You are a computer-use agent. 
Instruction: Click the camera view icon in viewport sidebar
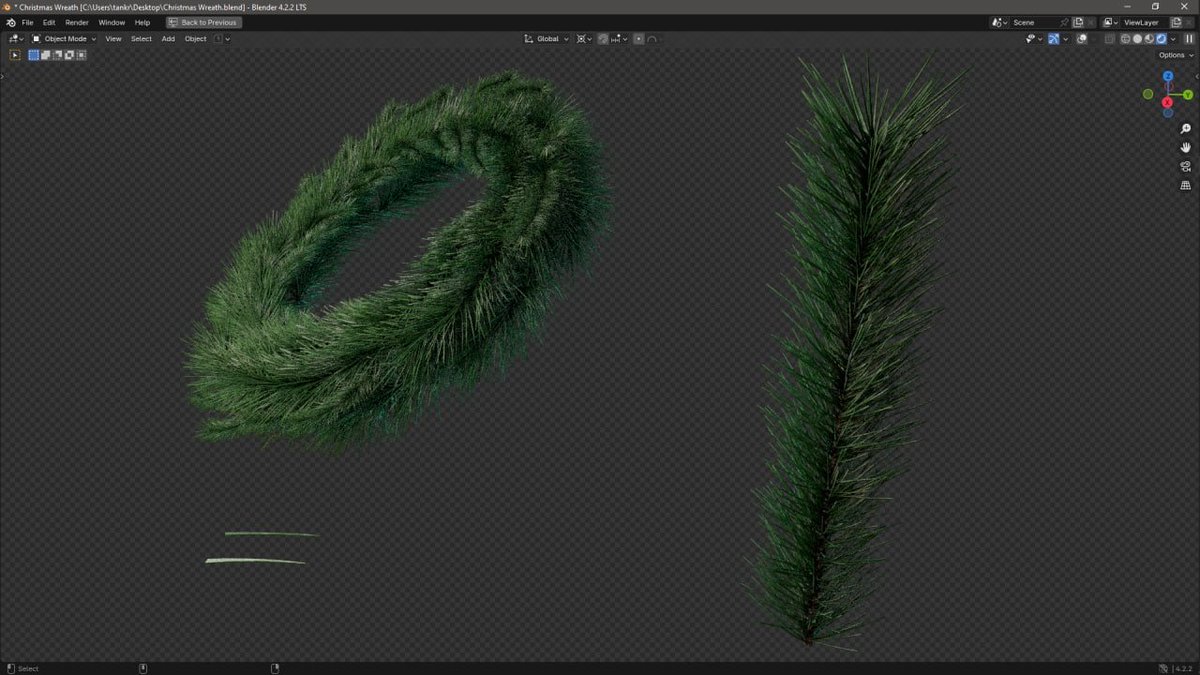(1185, 166)
